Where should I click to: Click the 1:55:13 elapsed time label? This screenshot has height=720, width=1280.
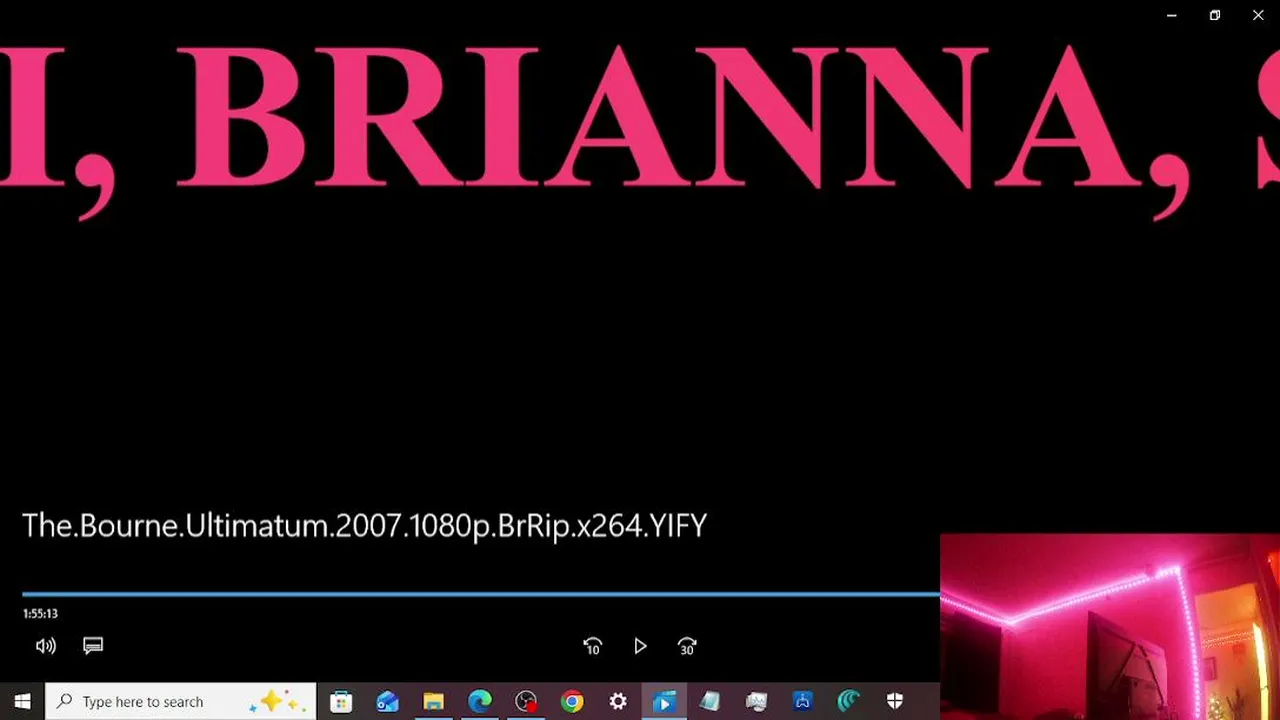click(40, 614)
